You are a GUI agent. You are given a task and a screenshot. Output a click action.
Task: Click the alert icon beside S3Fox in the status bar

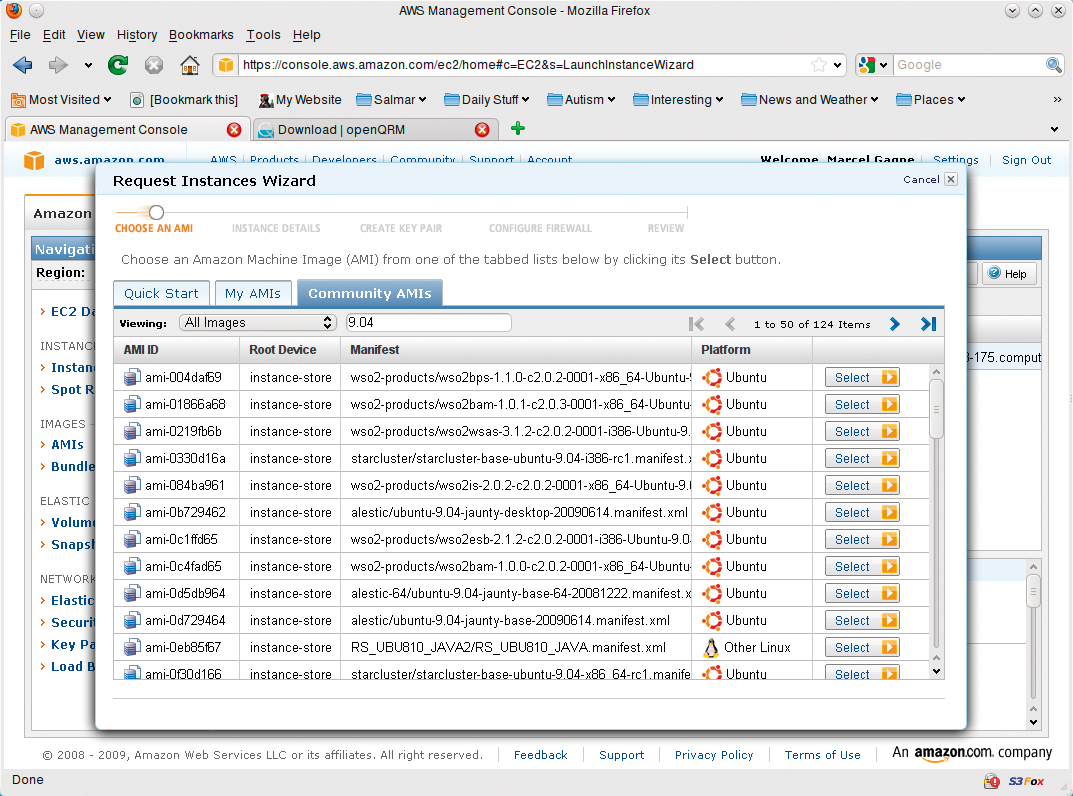tap(992, 781)
